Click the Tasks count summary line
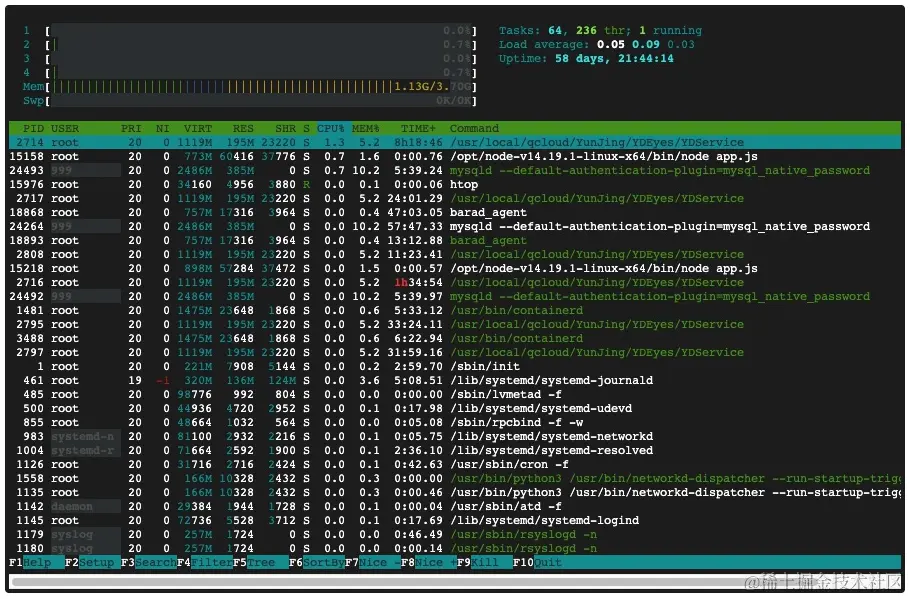This screenshot has height=599, width=910. click(600, 31)
